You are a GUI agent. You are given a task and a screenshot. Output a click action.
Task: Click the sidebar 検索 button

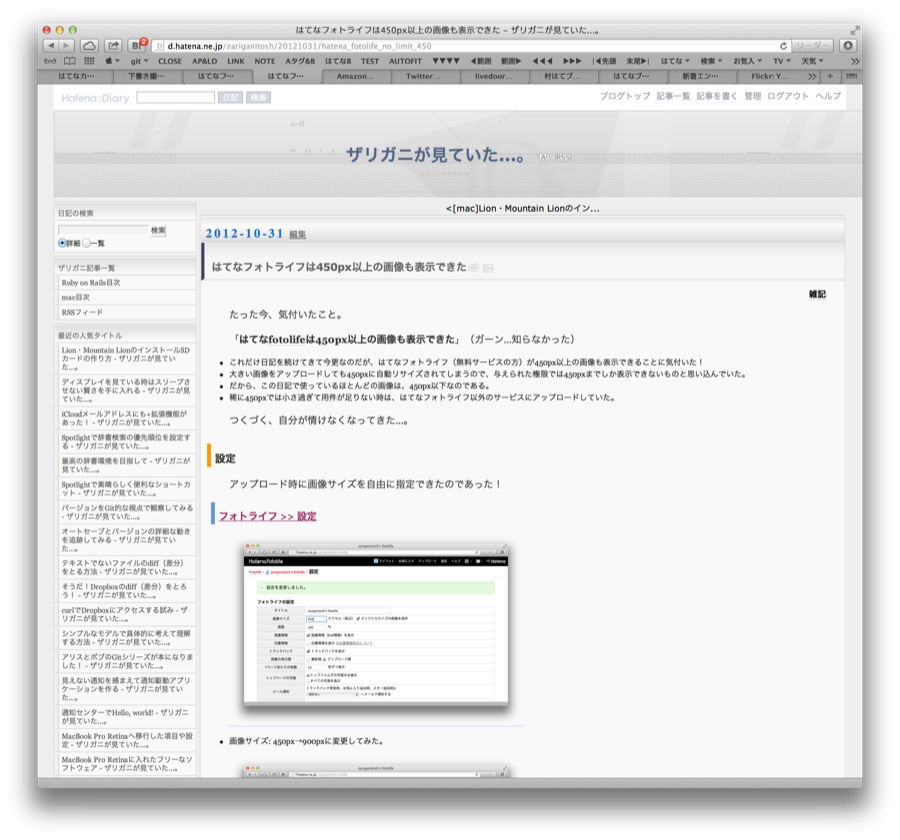point(158,230)
